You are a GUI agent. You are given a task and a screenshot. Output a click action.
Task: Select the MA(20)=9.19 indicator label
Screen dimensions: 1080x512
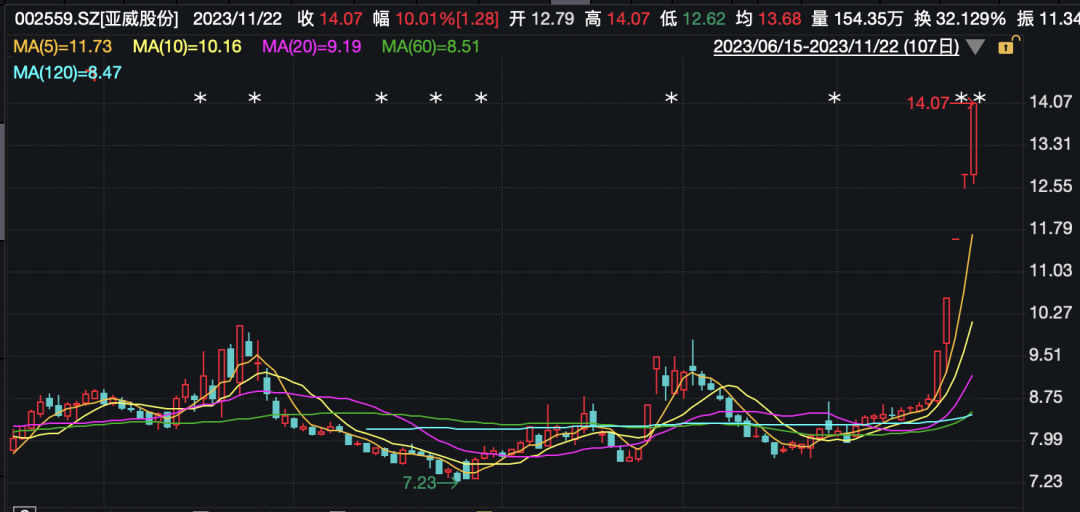coord(312,47)
